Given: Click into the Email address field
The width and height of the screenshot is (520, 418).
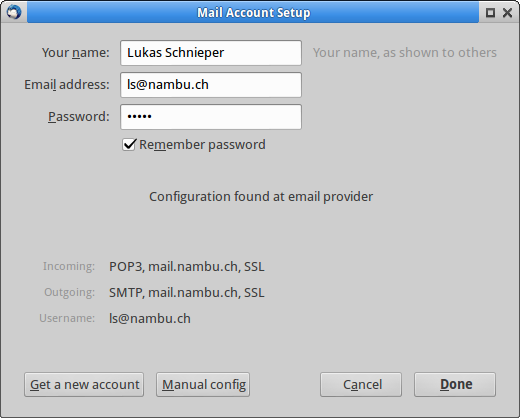Looking at the screenshot, I should pos(211,85).
